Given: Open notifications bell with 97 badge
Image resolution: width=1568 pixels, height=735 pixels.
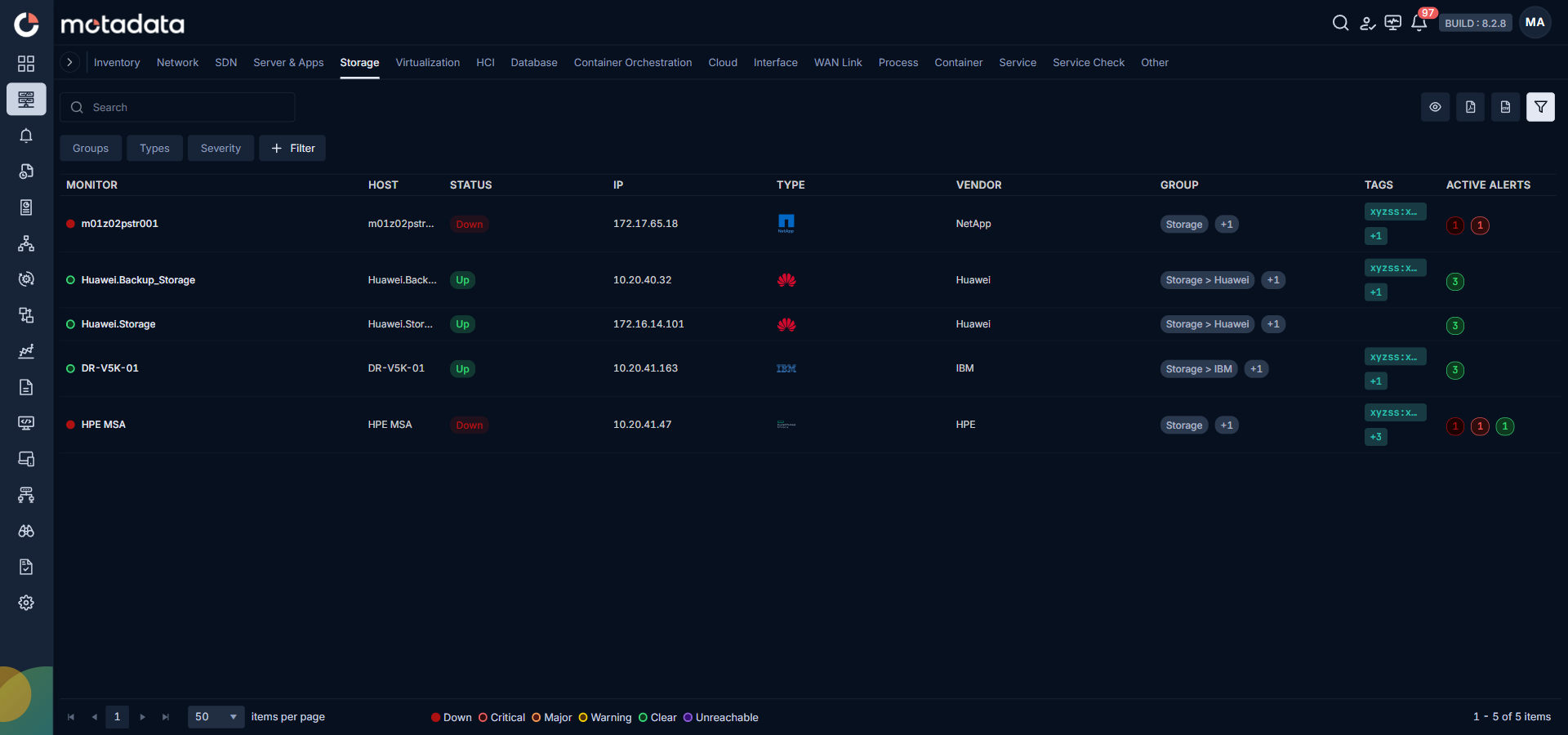Looking at the screenshot, I should 1419,23.
